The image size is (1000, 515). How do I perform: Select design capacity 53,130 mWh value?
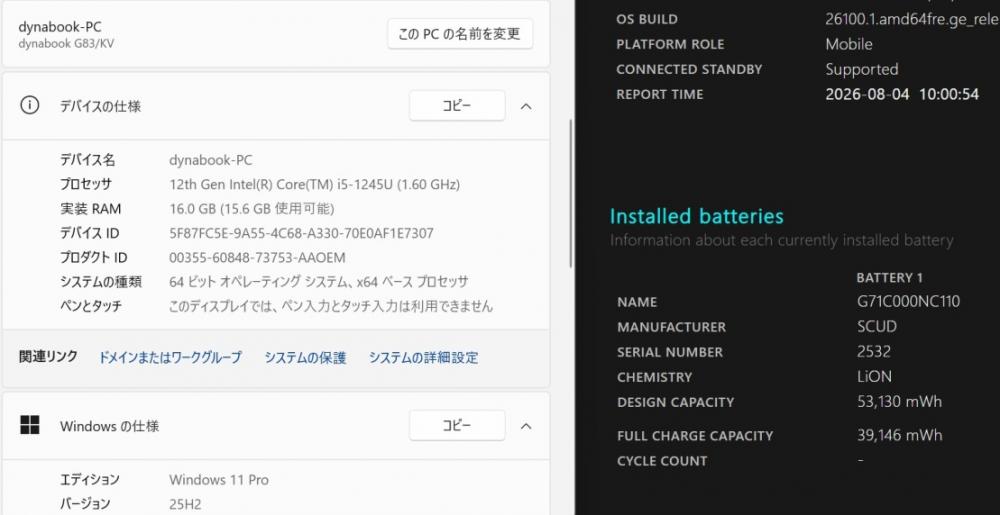click(x=899, y=402)
